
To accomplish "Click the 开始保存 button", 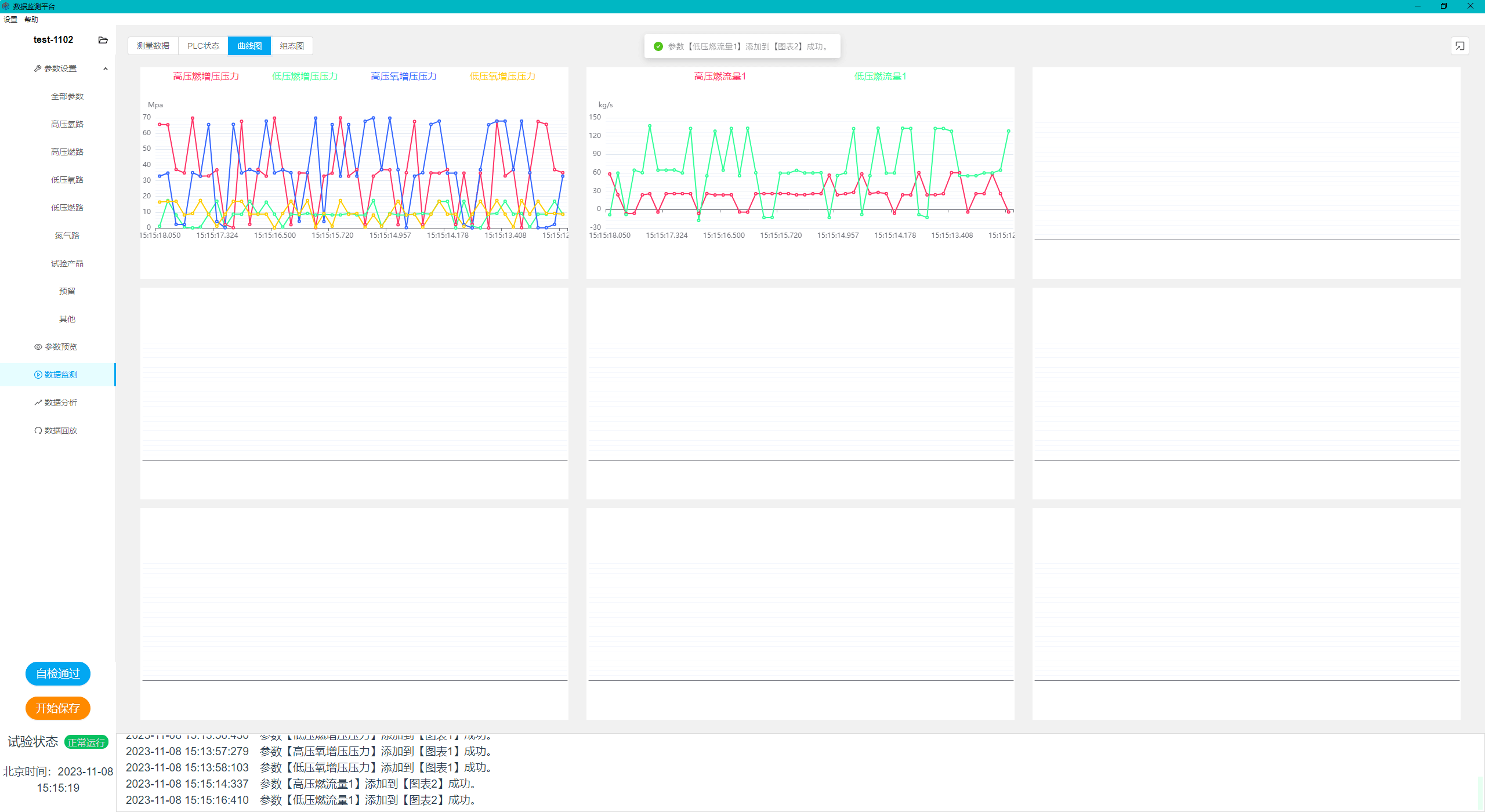I will [x=58, y=708].
